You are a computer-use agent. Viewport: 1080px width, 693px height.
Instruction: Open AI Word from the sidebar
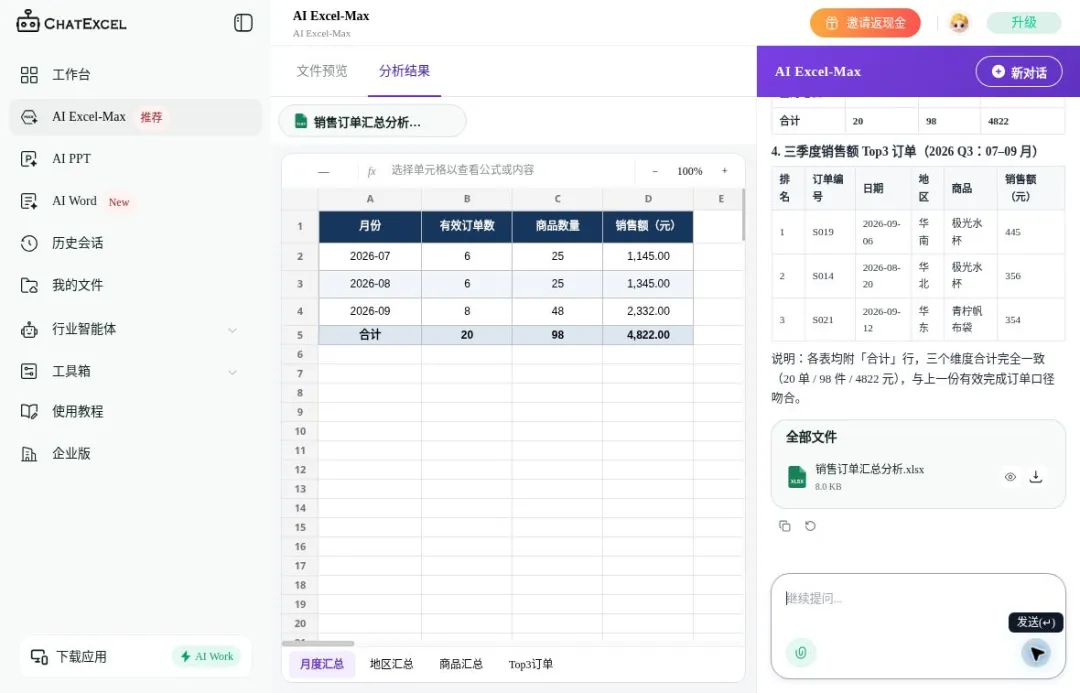pos(135,201)
